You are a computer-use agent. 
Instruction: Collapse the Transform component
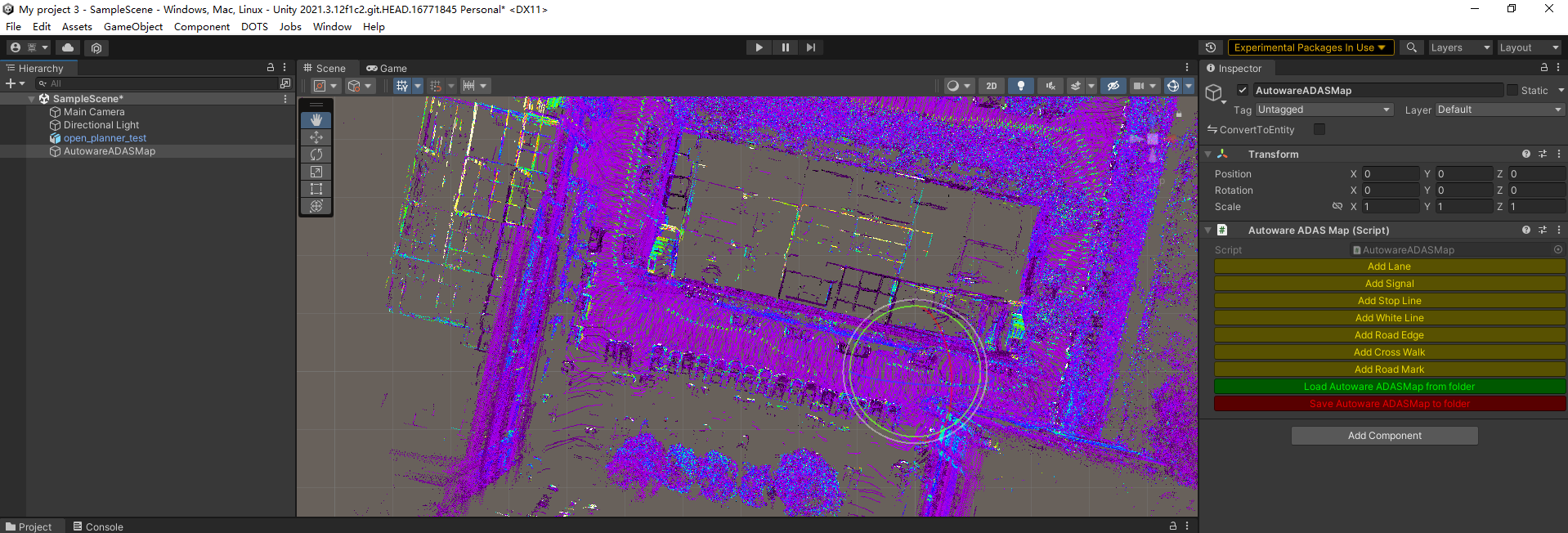click(1208, 154)
